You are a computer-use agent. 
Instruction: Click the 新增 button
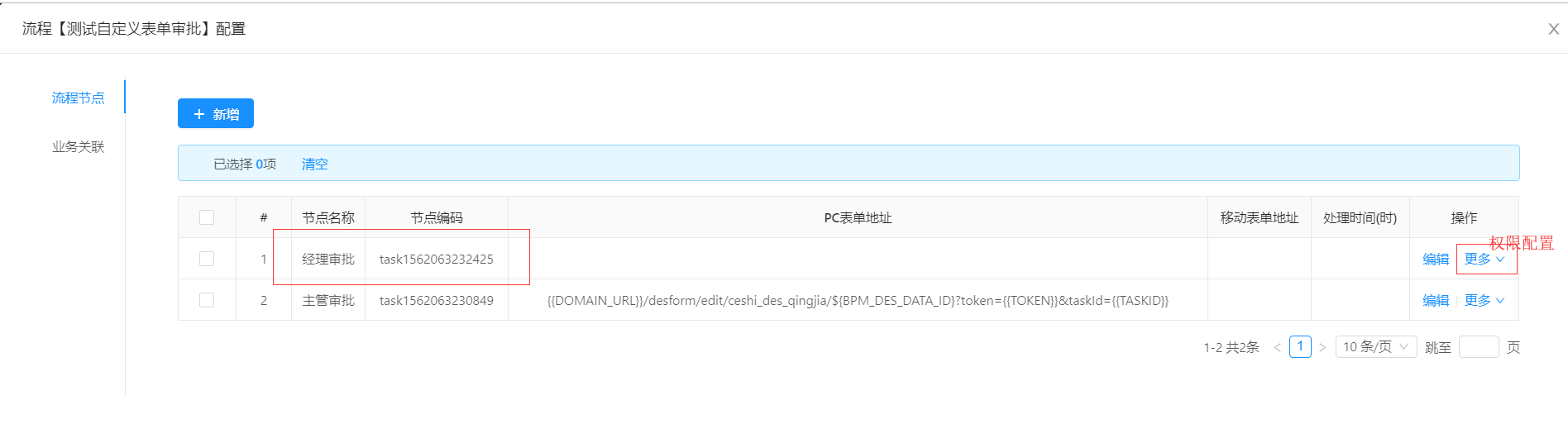pyautogui.click(x=216, y=114)
